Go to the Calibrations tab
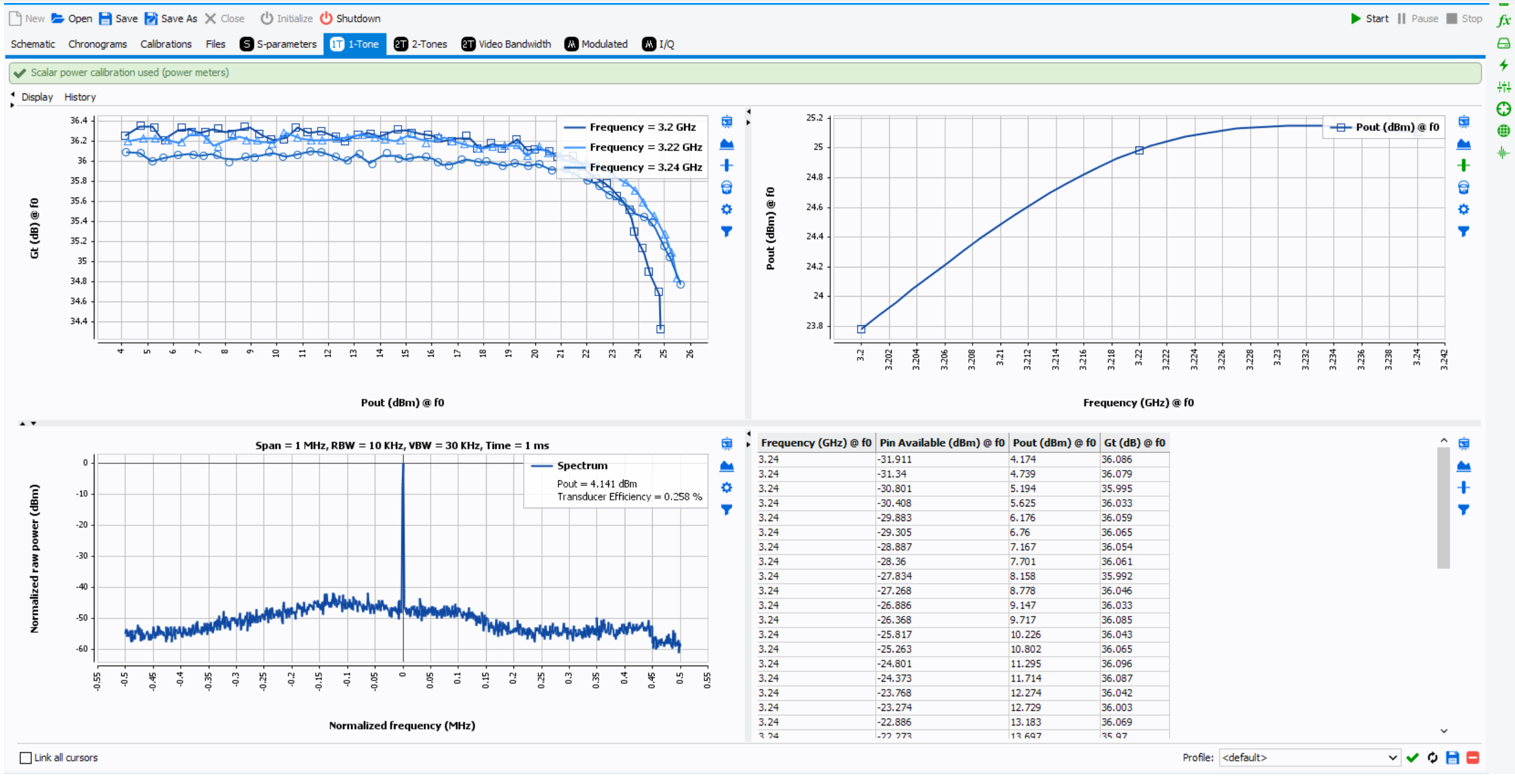The image size is (1515, 778). (166, 44)
